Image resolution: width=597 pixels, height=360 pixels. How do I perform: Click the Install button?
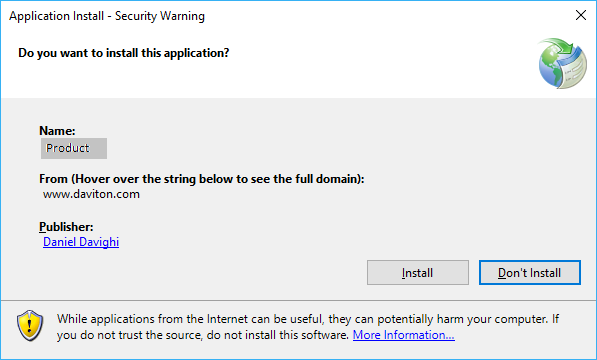tap(418, 272)
